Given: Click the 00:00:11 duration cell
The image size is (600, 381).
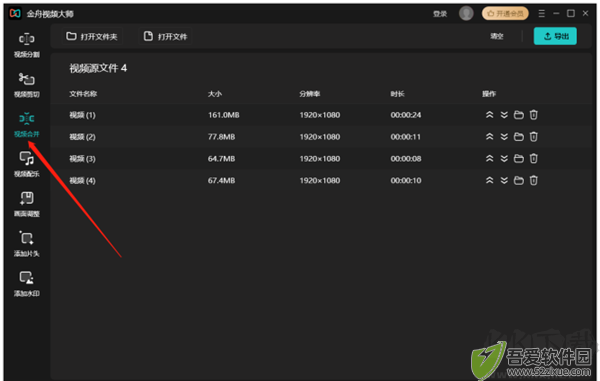Looking at the screenshot, I should point(405,137).
